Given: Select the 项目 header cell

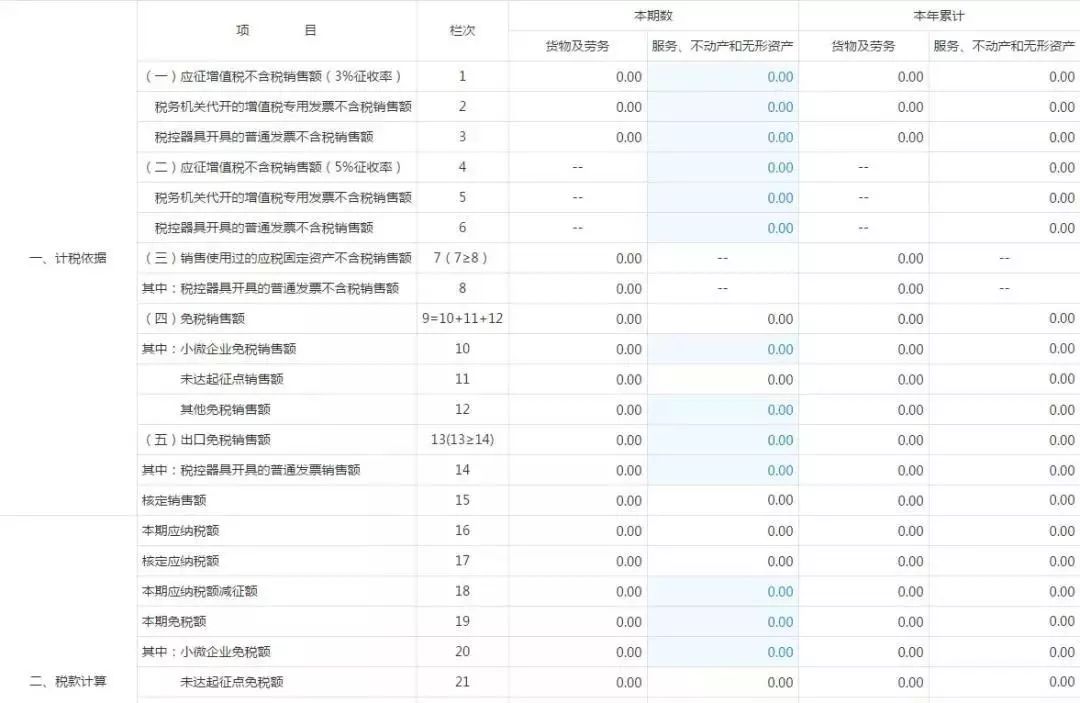Looking at the screenshot, I should pyautogui.click(x=277, y=30).
